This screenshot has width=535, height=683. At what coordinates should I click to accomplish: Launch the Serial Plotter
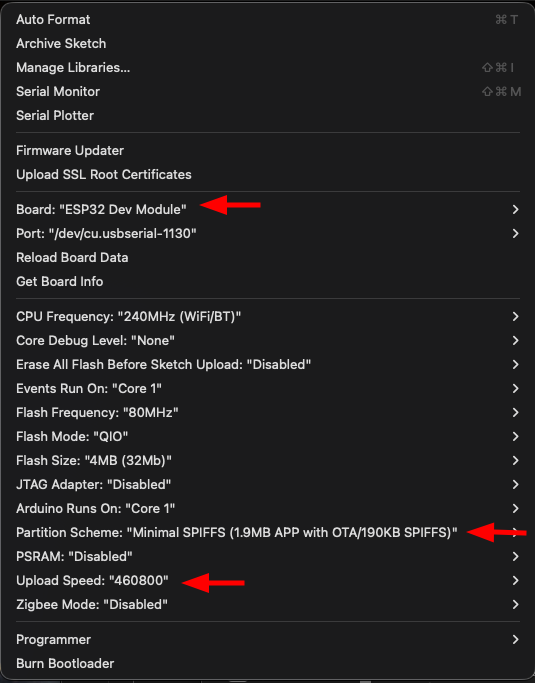coord(268,115)
